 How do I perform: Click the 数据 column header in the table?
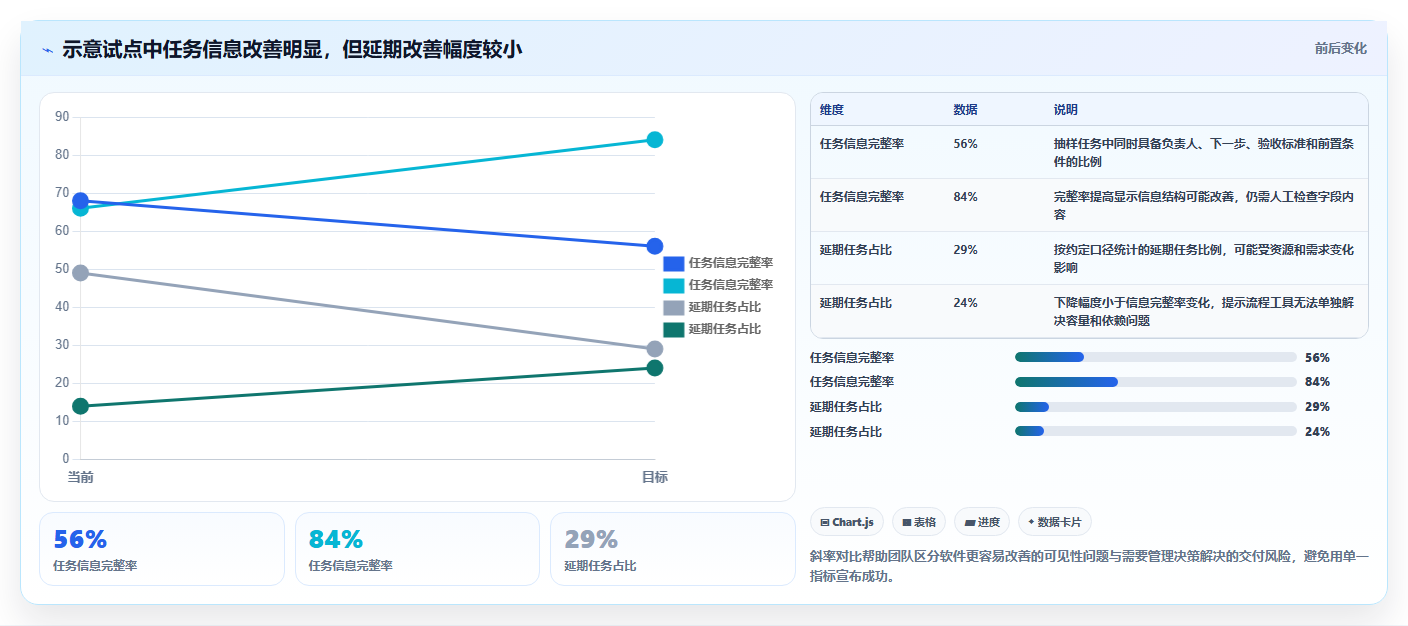966,110
